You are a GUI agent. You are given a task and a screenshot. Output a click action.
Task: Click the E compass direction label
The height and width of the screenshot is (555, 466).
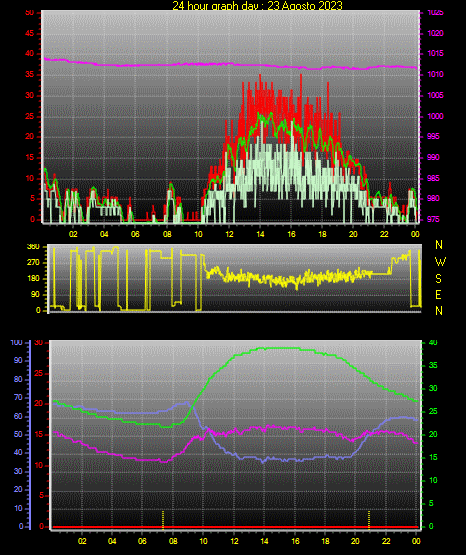point(438,294)
